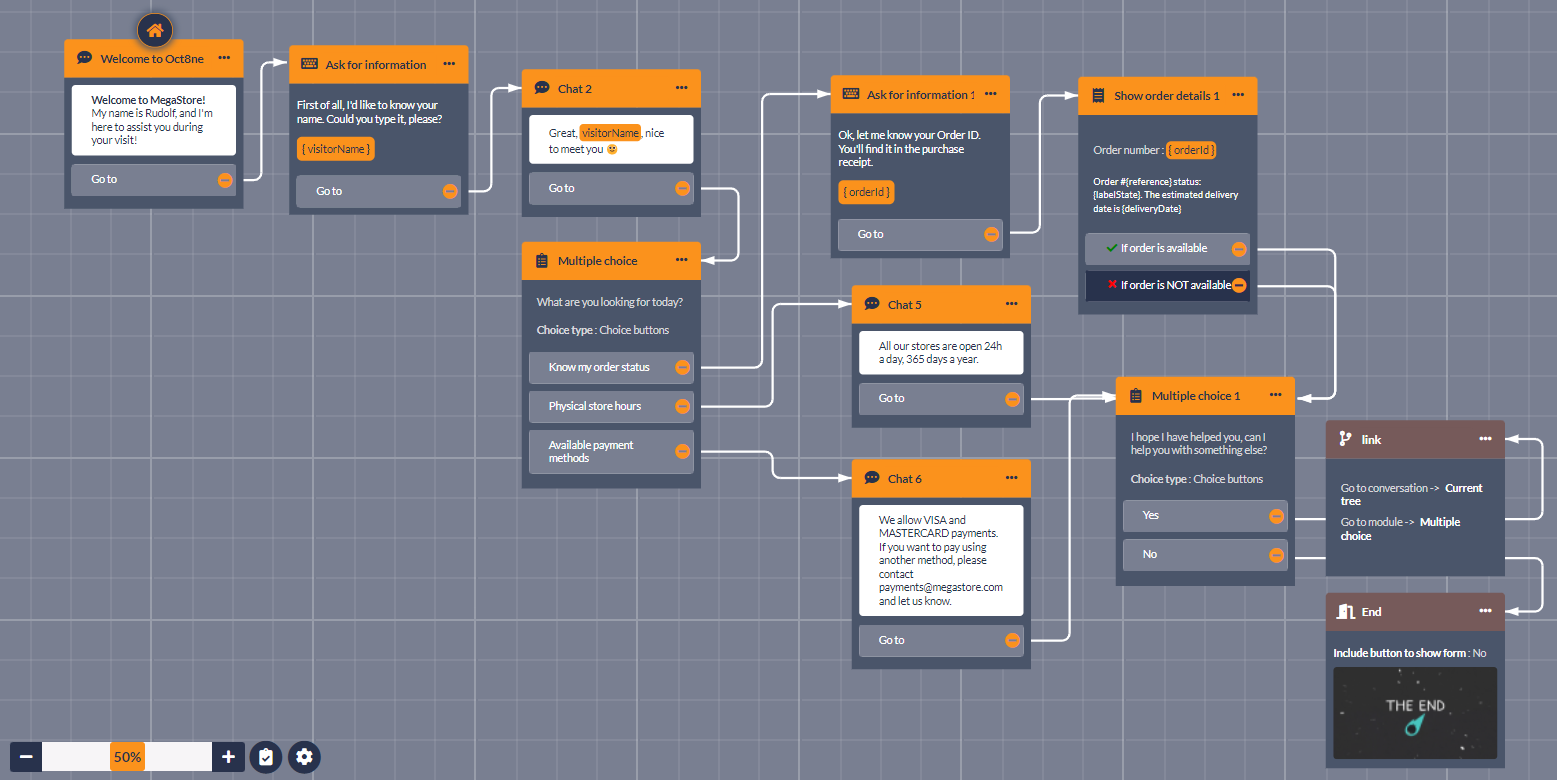The width and height of the screenshot is (1557, 780).
Task: Remove connection on 'If order is available'
Action: point(1239,249)
